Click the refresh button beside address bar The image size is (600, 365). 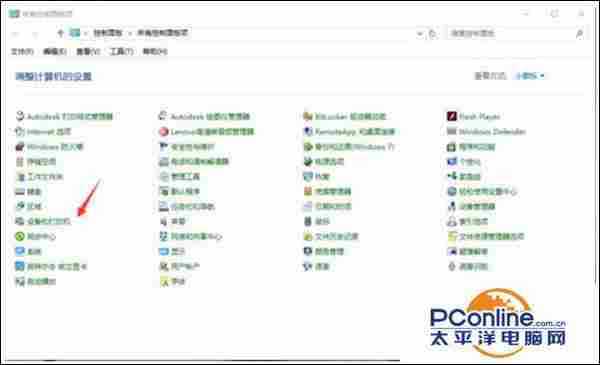pos(432,34)
